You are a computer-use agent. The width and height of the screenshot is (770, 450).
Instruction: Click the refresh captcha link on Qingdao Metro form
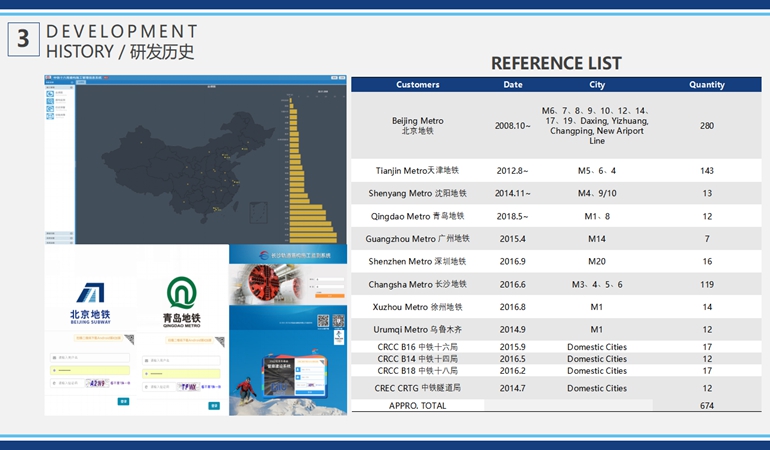pos(210,387)
